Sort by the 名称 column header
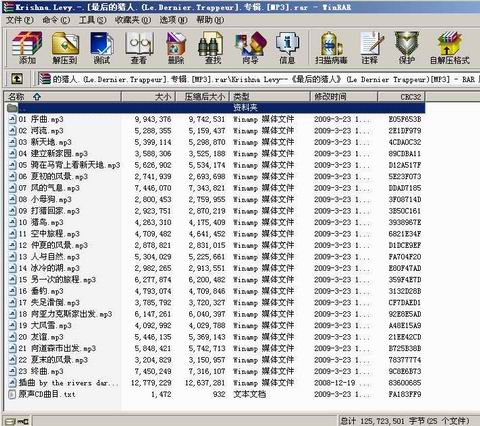 click(63, 97)
